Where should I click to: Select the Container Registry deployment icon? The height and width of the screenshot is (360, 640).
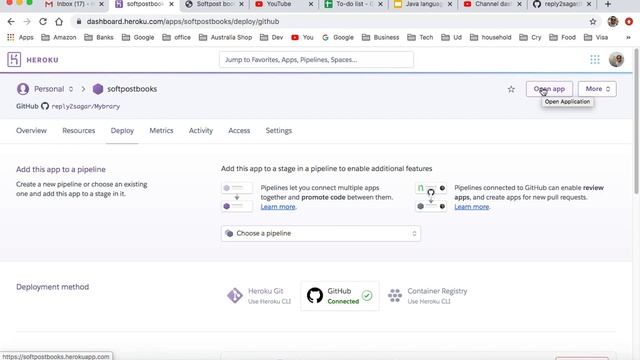point(395,296)
